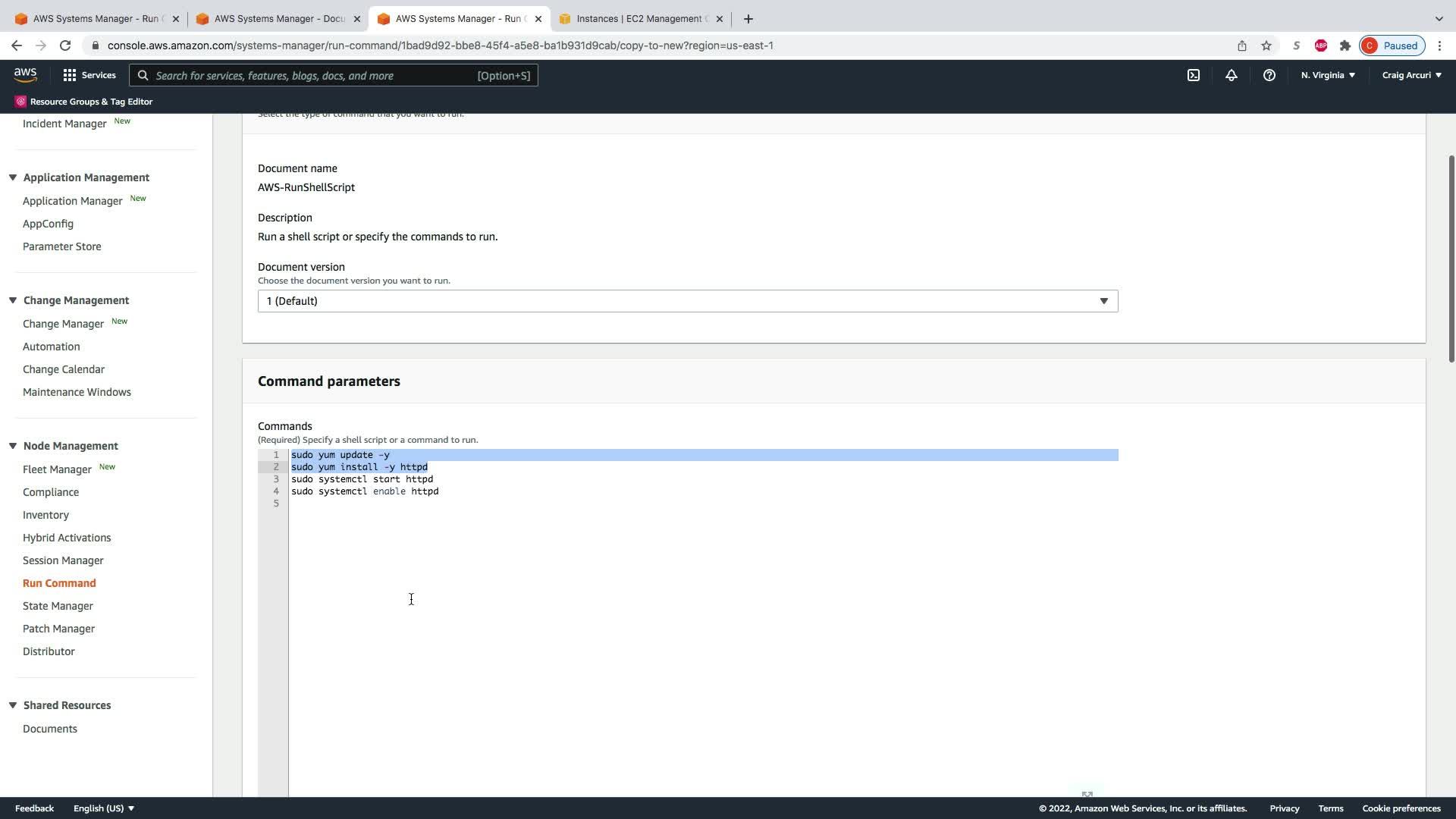Image resolution: width=1456 pixels, height=819 pixels.
Task: Open Parameter Store in sidebar
Action: 61,246
